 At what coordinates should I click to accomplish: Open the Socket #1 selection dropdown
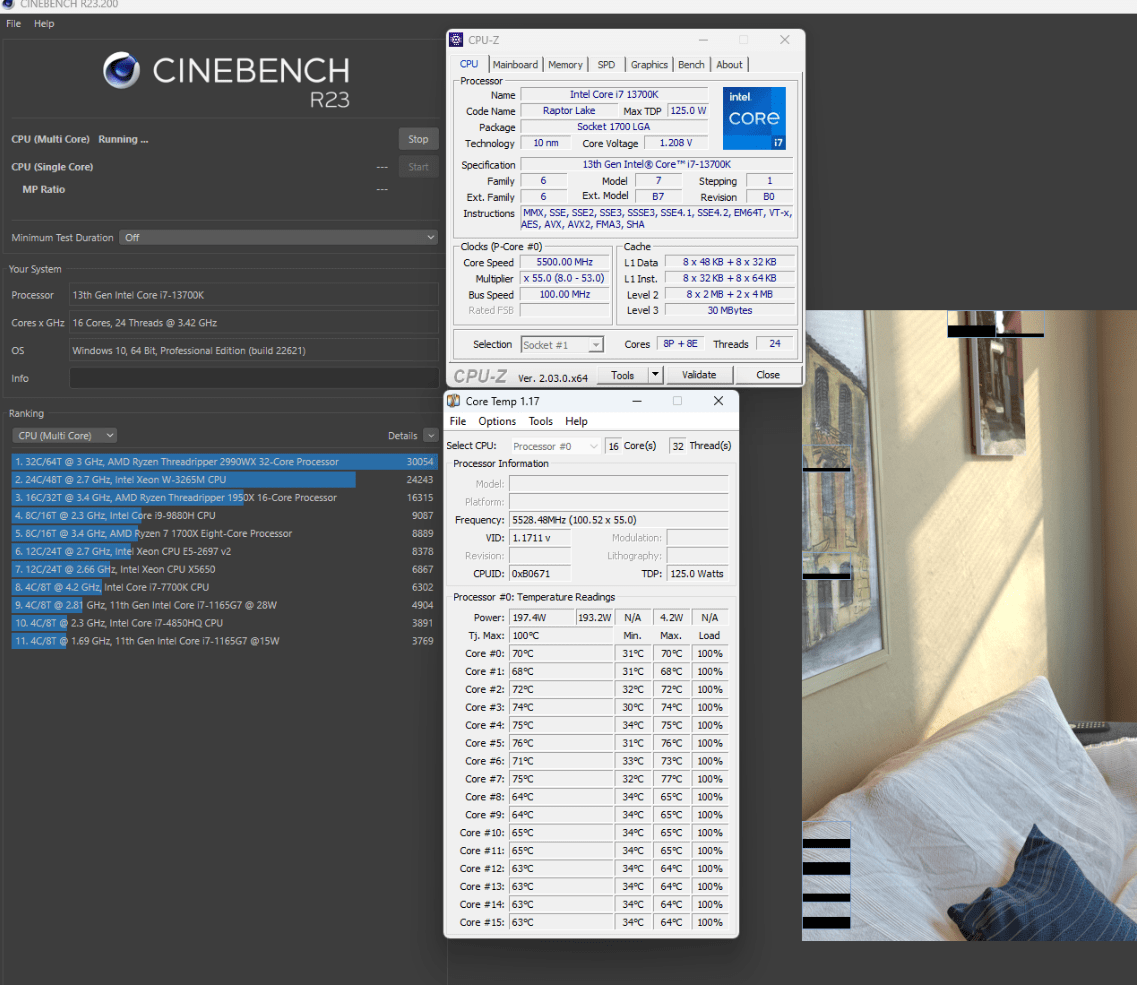[562, 345]
